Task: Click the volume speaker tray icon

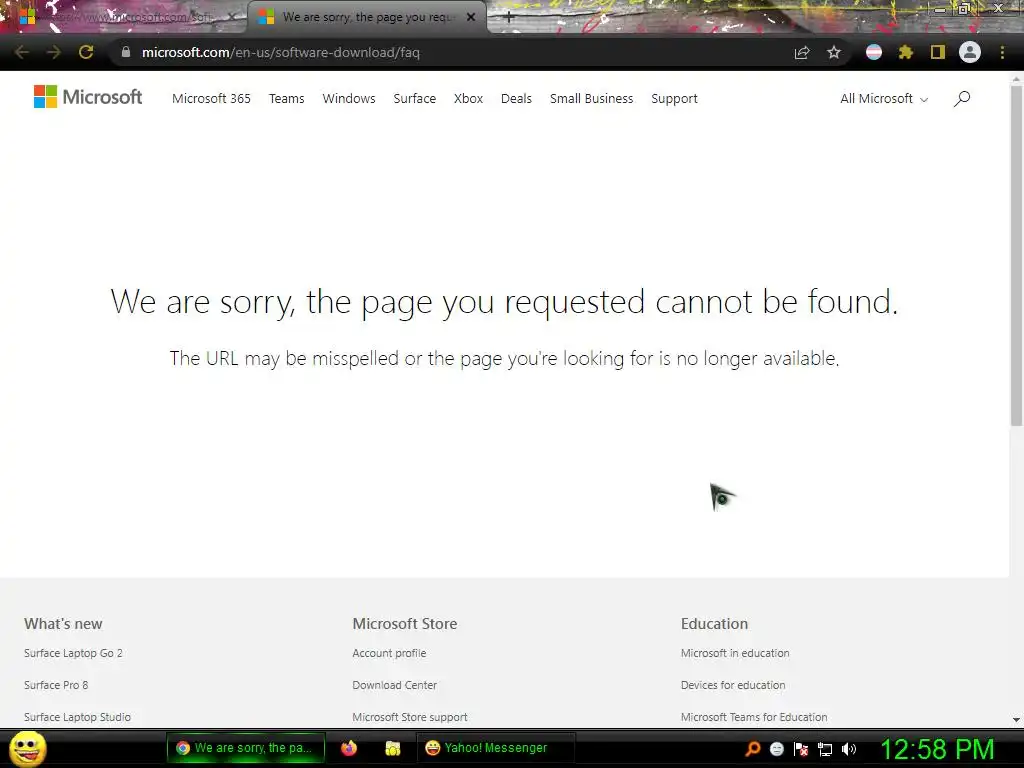Action: pos(849,749)
